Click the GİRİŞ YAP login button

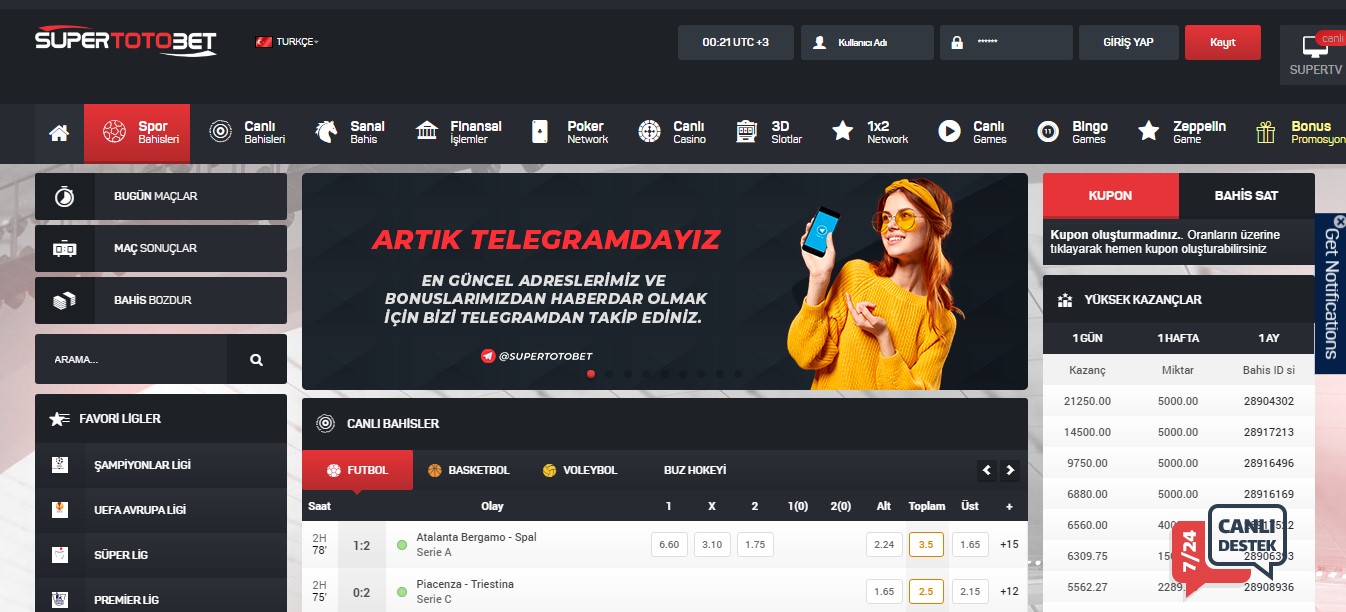click(1128, 43)
